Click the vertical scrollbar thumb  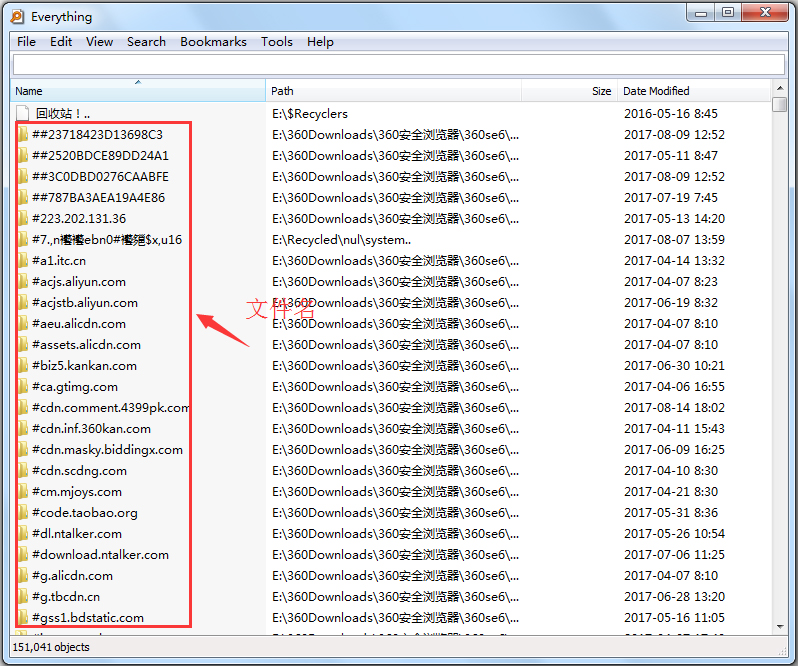pos(780,104)
